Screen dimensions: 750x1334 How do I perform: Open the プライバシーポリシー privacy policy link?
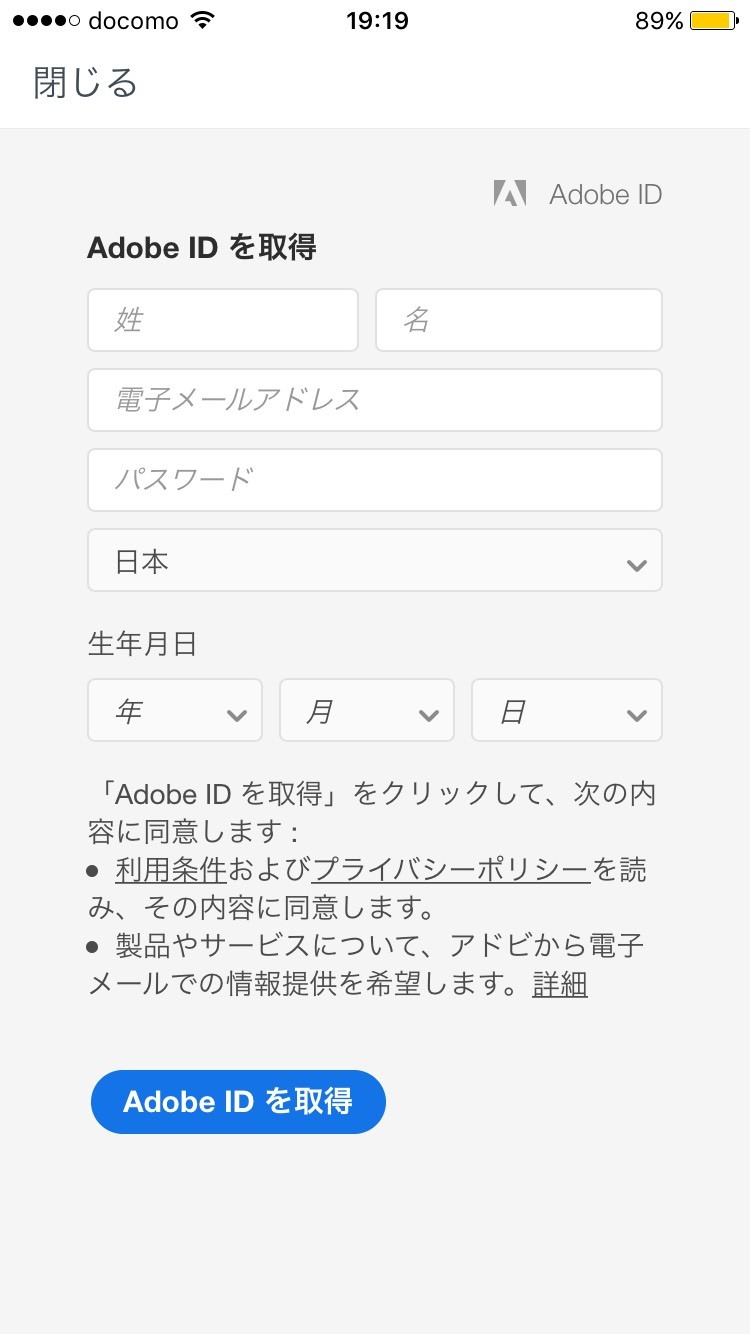pos(451,870)
